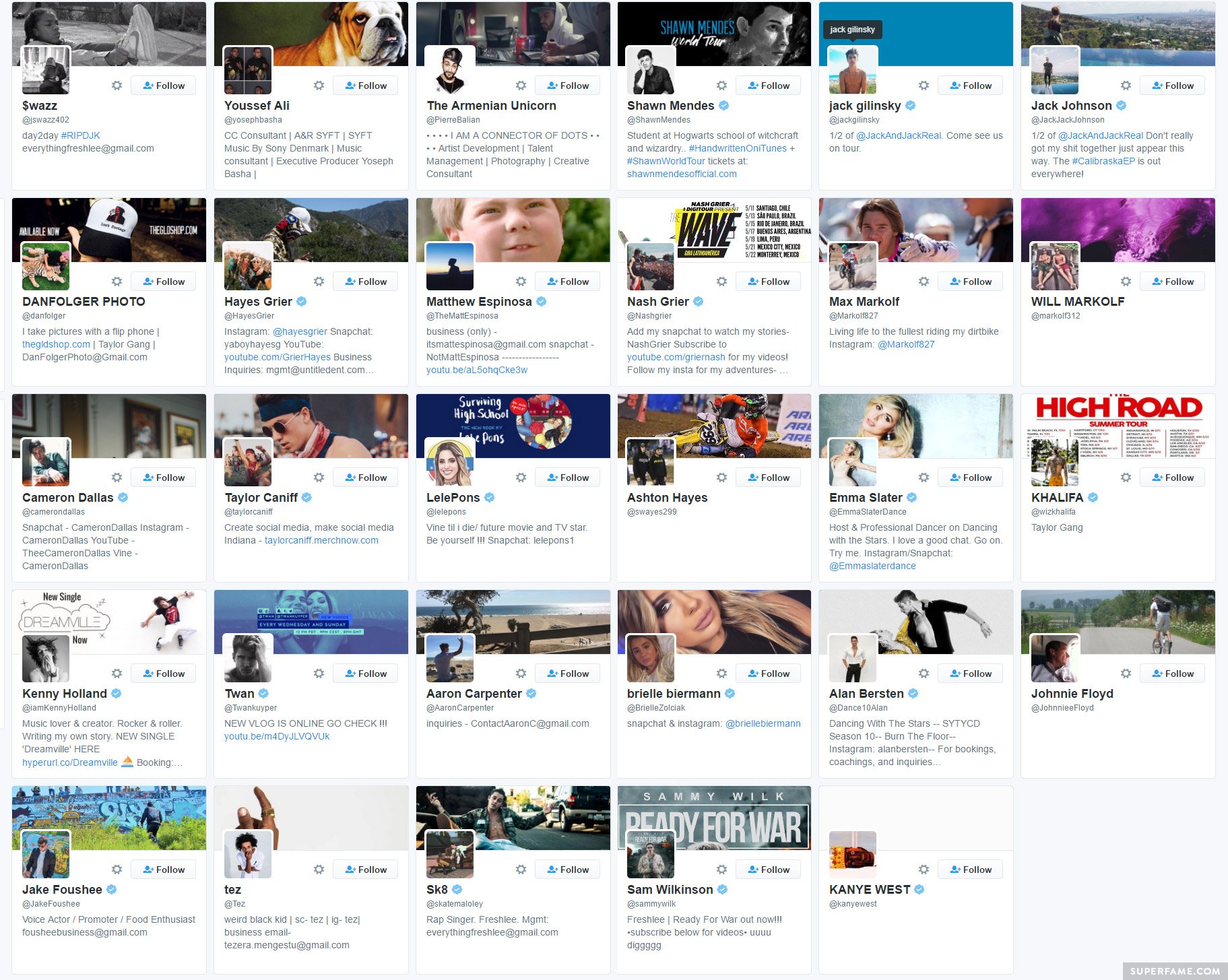Open Twan avatar thumbnail
The image size is (1228, 980).
[248, 658]
